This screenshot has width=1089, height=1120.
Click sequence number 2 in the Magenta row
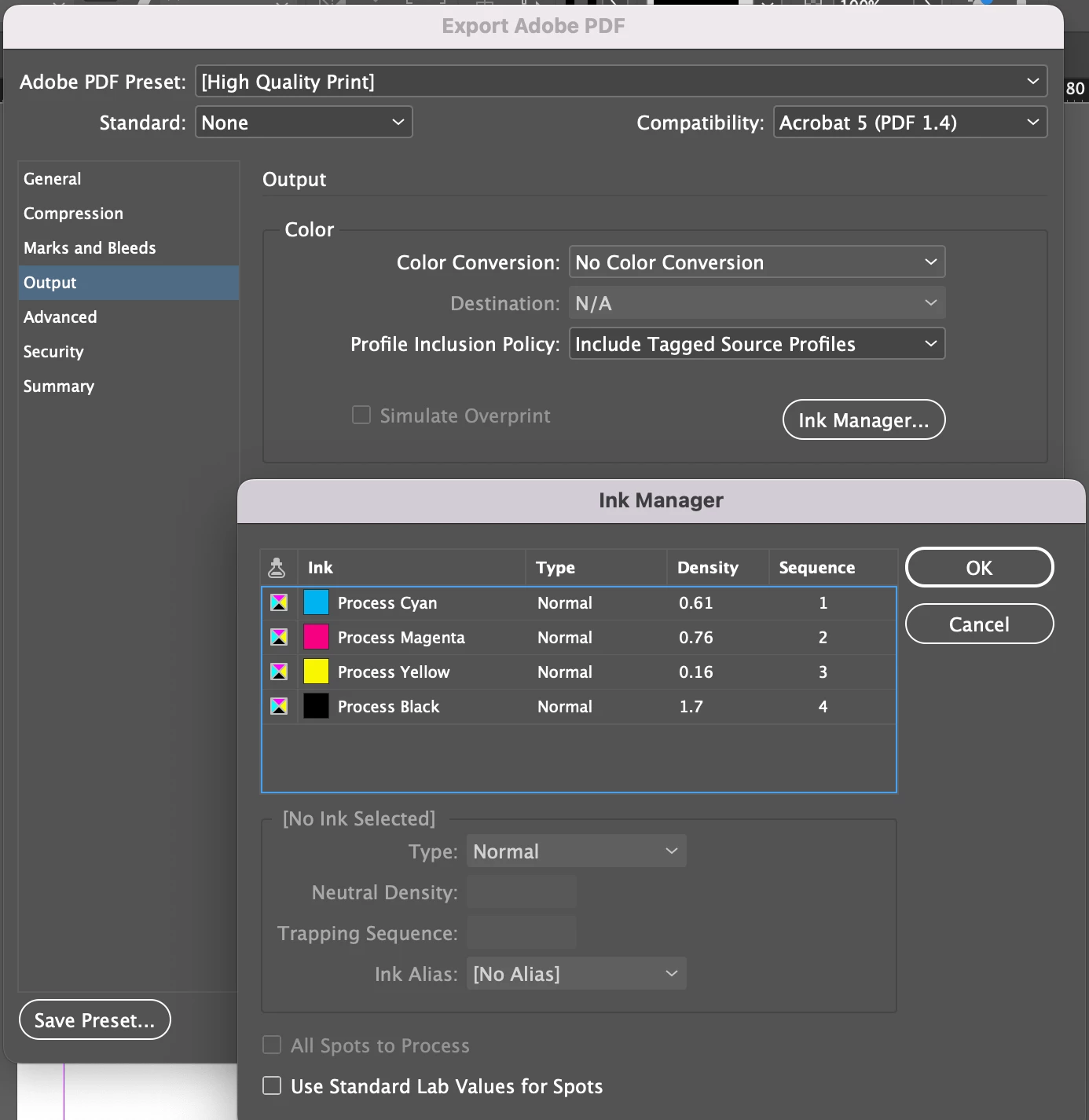coord(823,637)
